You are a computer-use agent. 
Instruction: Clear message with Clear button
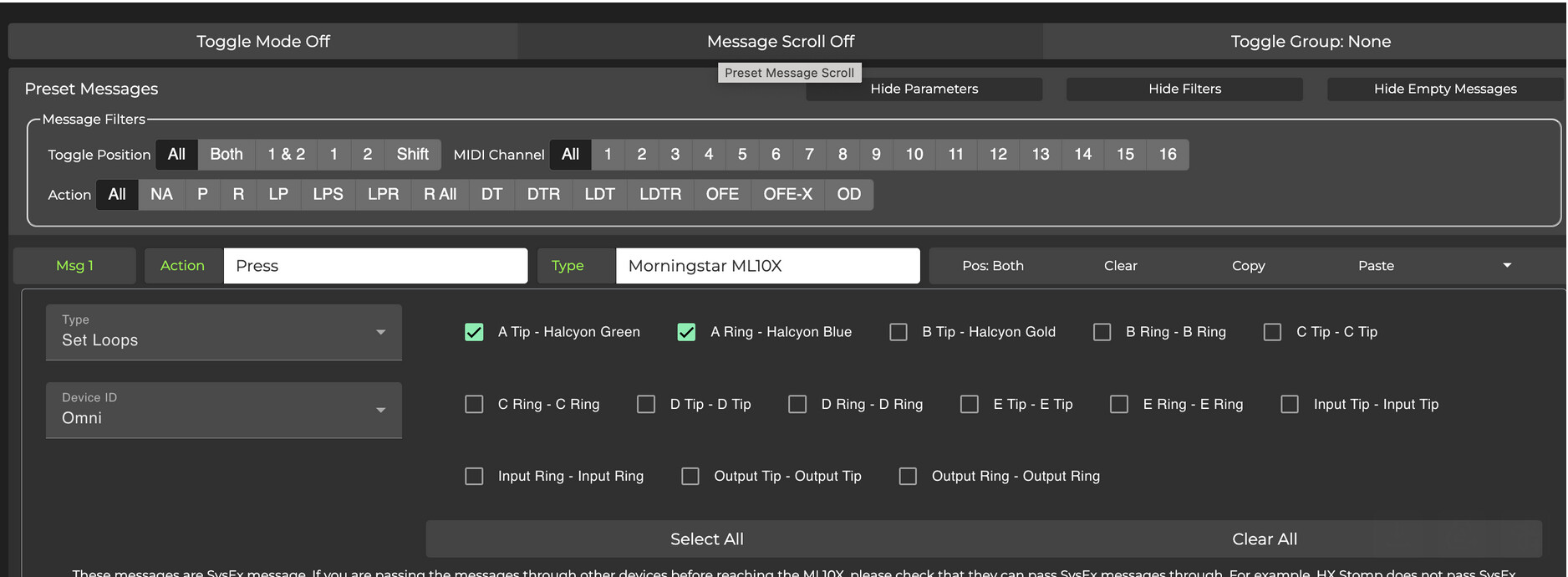pos(1120,265)
